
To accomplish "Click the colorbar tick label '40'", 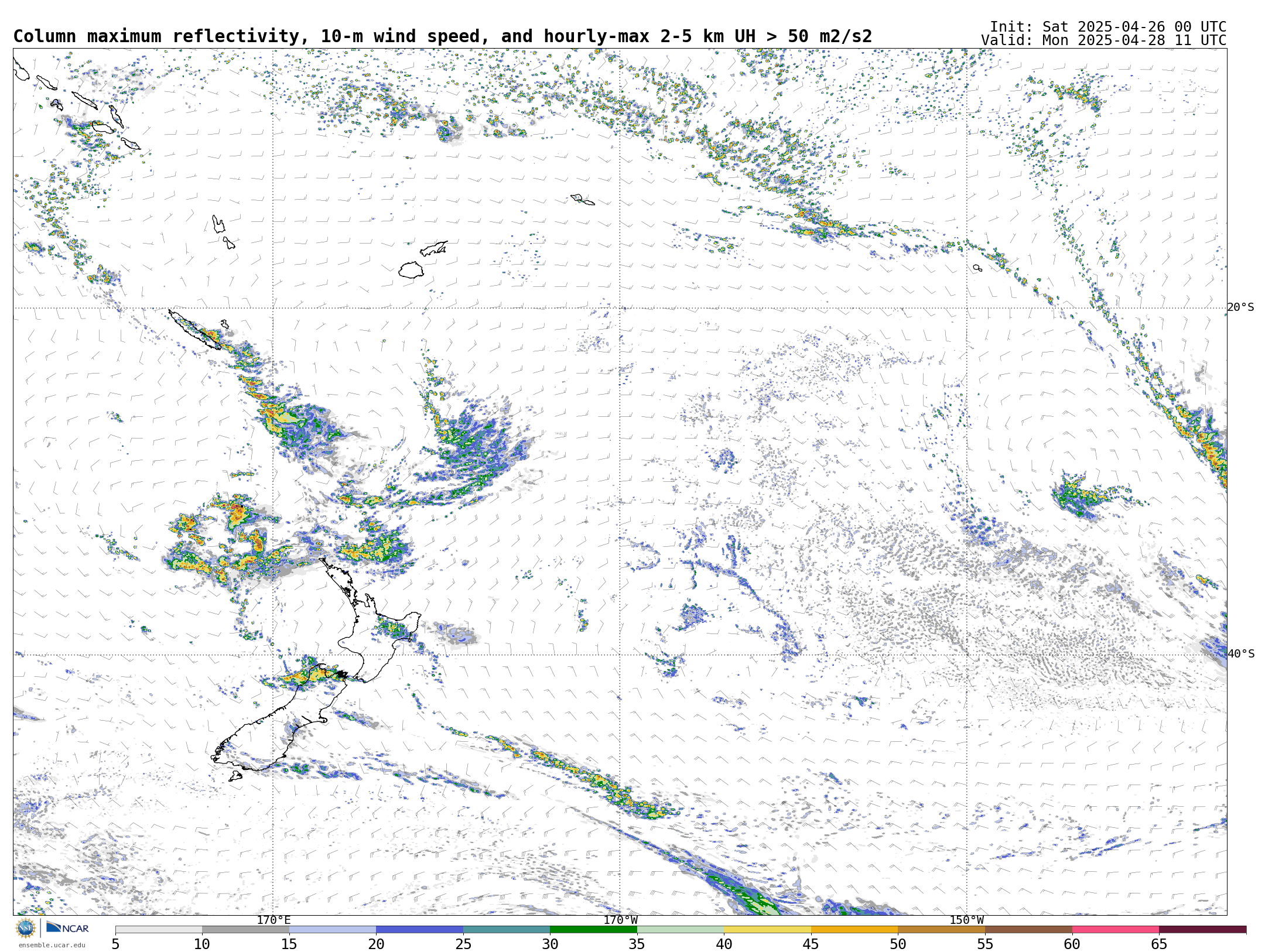I will (724, 944).
